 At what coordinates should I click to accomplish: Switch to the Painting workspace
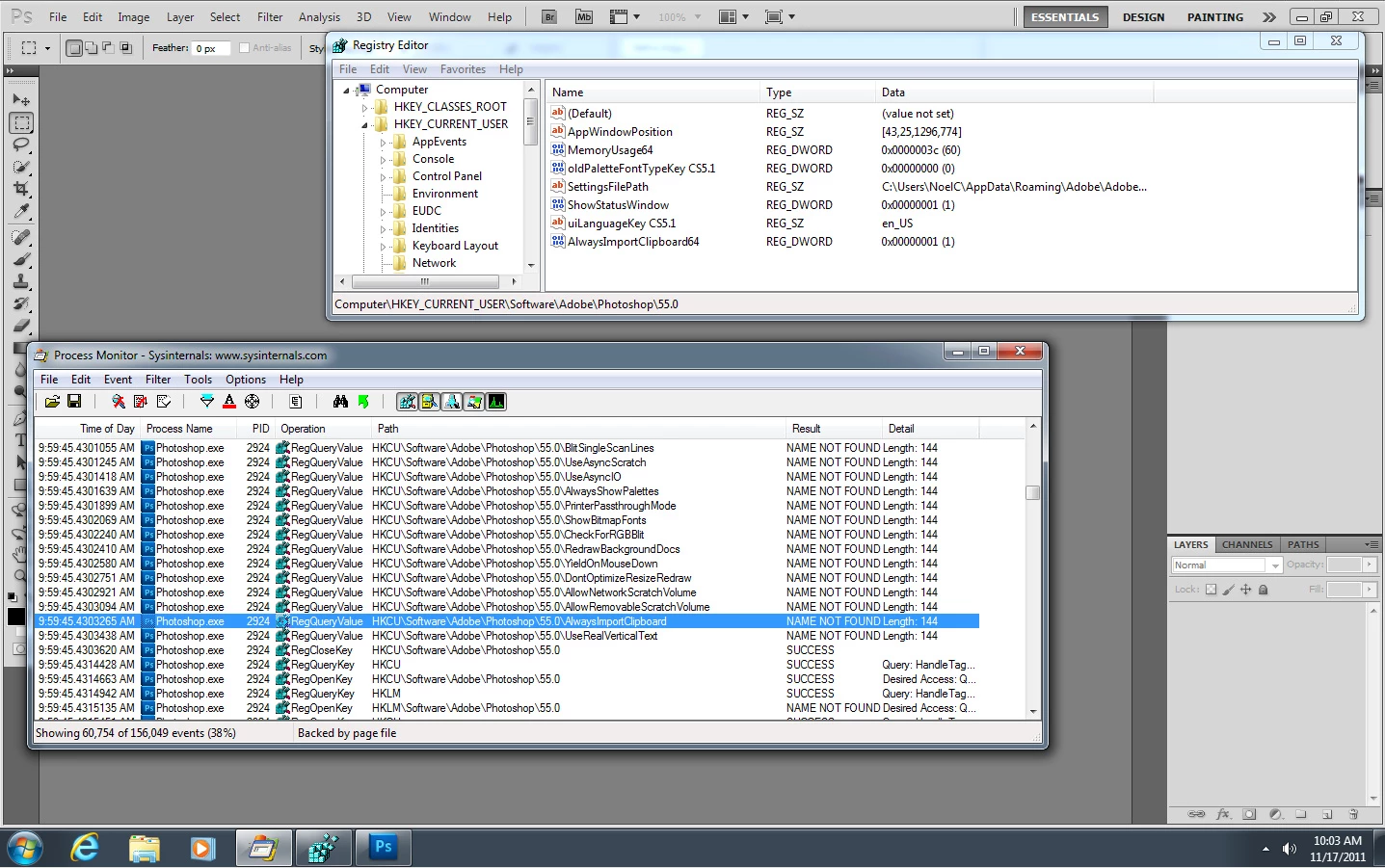(x=1214, y=16)
